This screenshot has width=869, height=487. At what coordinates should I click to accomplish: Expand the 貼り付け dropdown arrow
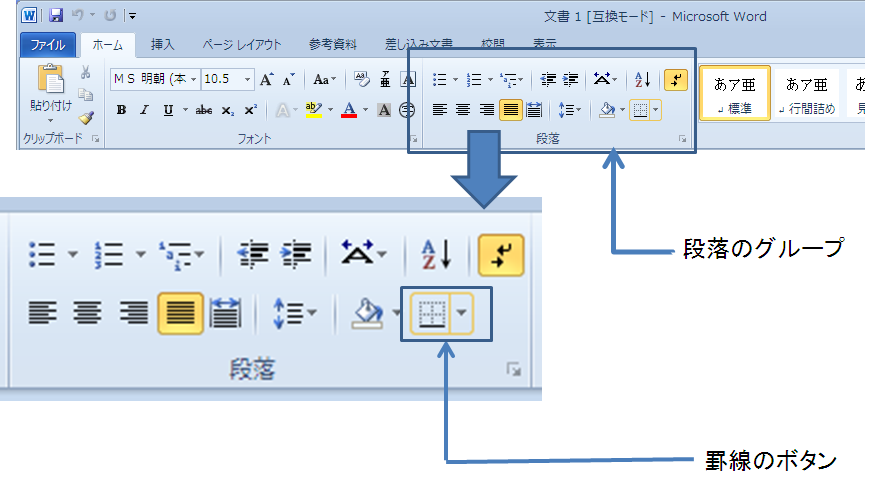tap(50, 120)
